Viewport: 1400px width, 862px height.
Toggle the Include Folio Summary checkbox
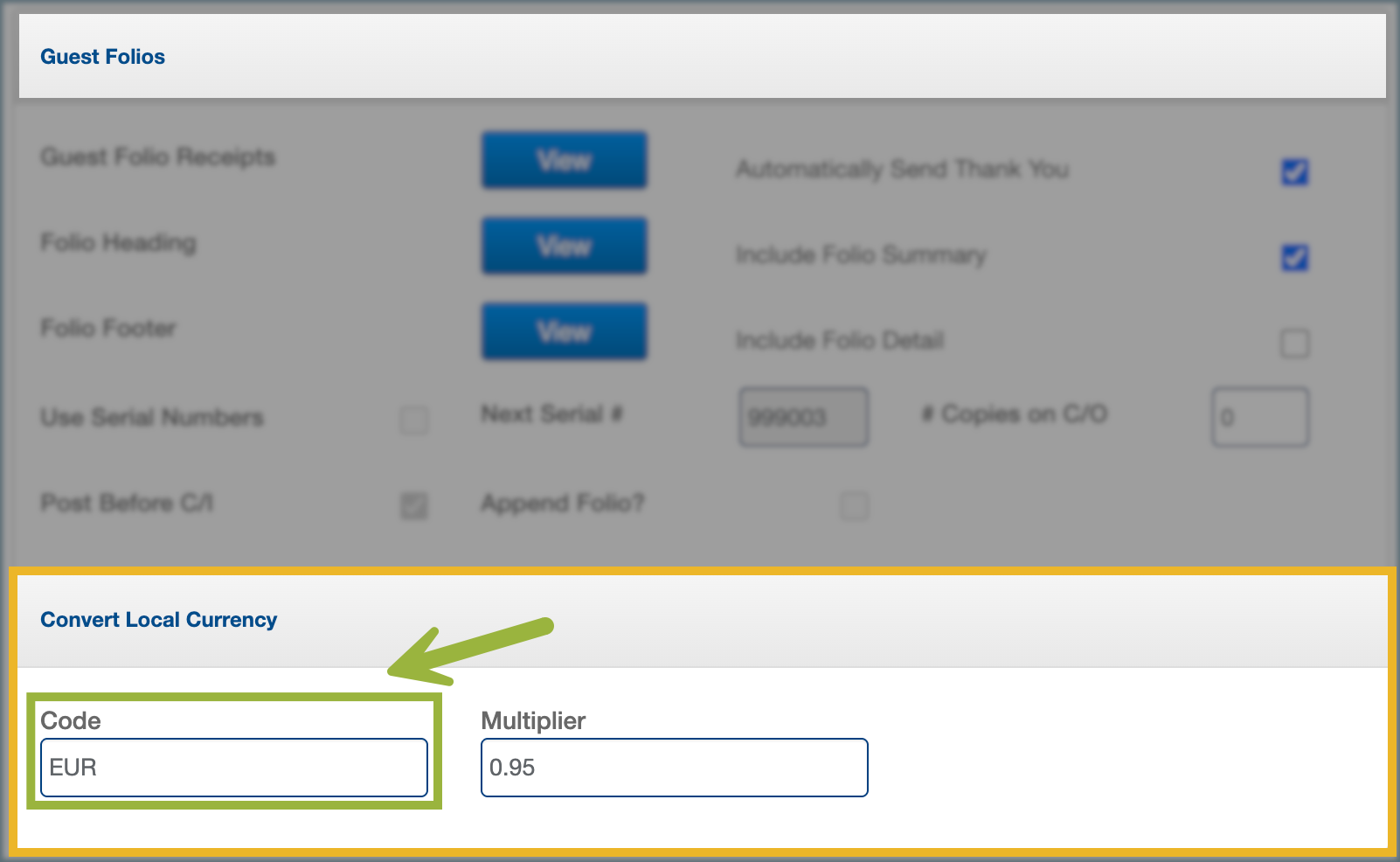(x=1294, y=257)
